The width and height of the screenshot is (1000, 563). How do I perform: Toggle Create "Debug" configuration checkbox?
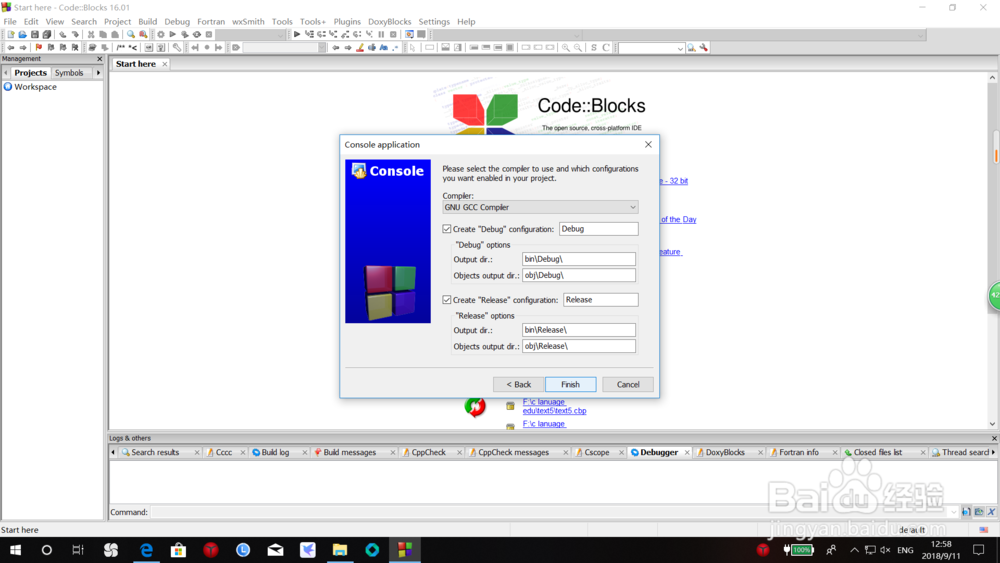(x=446, y=229)
